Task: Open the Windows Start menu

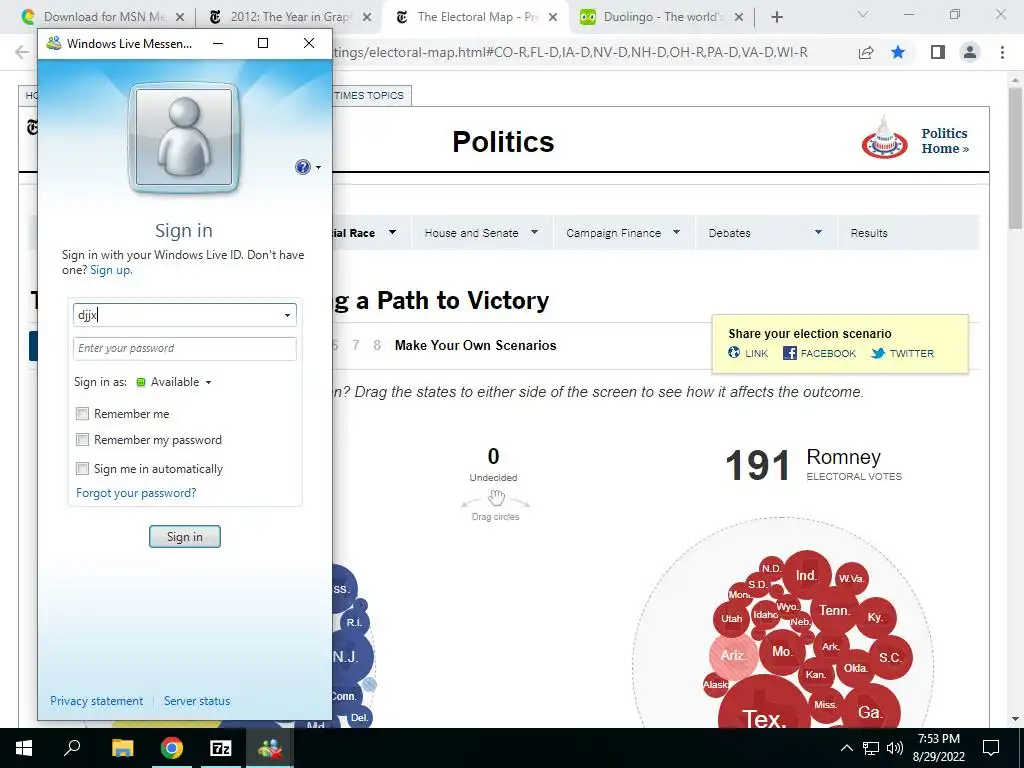Action: click(x=24, y=748)
